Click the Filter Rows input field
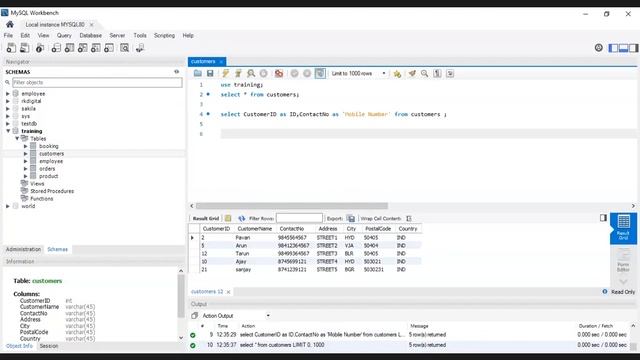The height and width of the screenshot is (360, 640). (299, 218)
